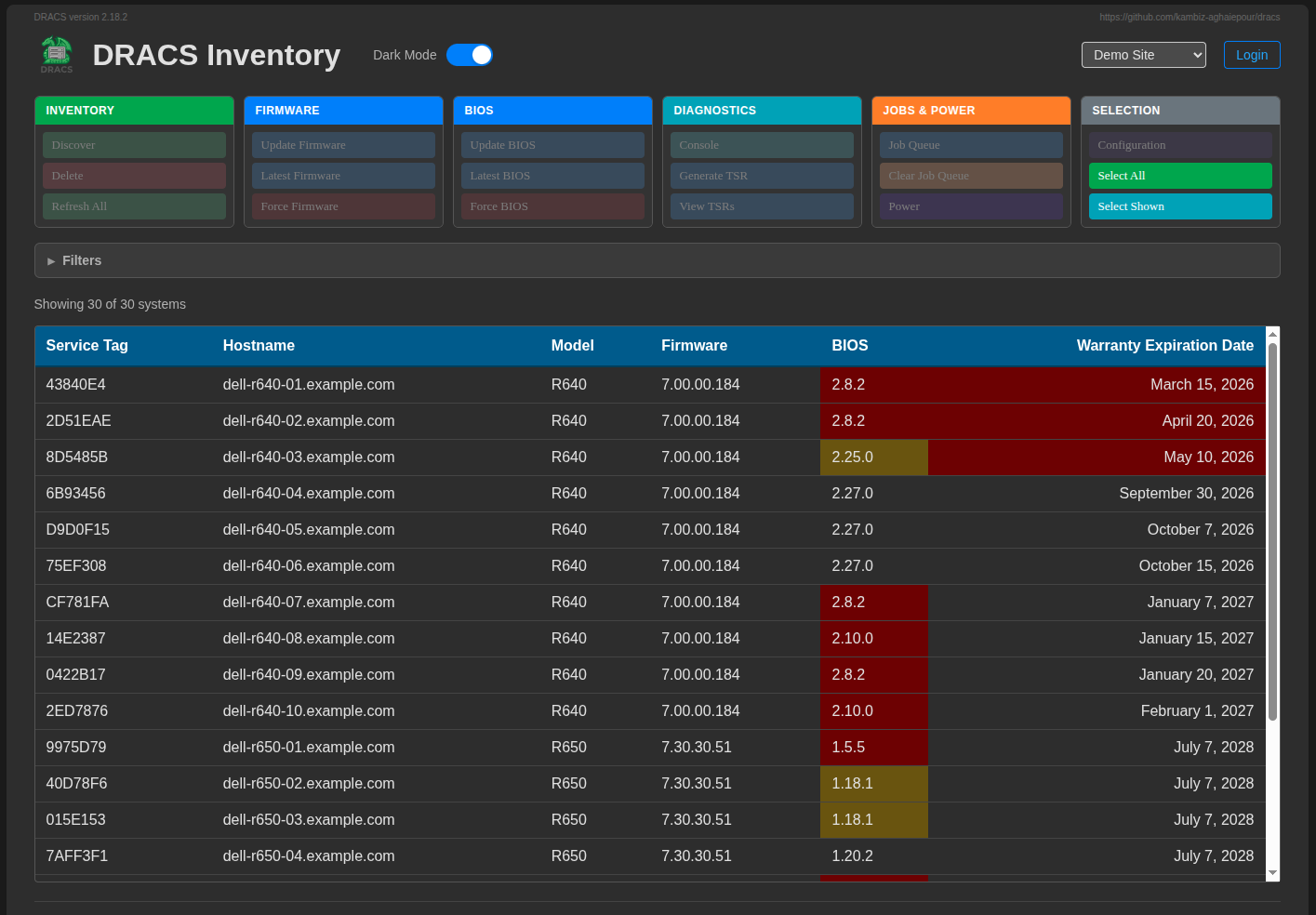The height and width of the screenshot is (915, 1316).
Task: Click warranty date September 30, 2026
Action: click(x=1187, y=494)
